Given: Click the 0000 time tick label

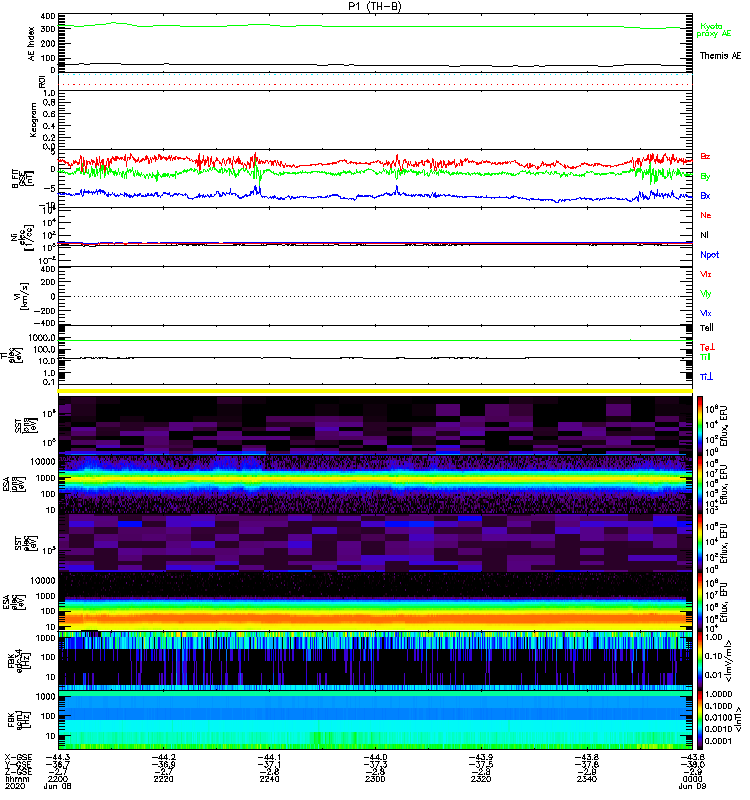Looking at the screenshot, I should tap(692, 779).
